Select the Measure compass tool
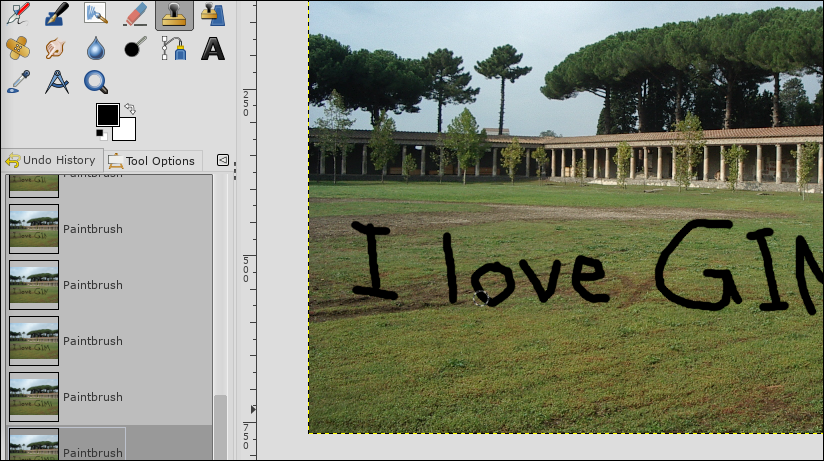Screen dimensions: 824x461 point(57,82)
